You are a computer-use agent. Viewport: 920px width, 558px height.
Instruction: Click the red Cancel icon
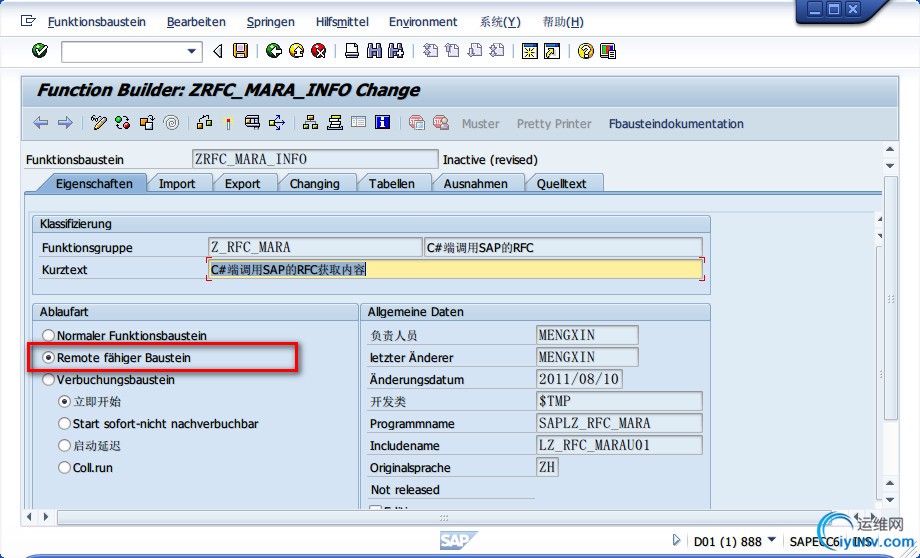319,51
